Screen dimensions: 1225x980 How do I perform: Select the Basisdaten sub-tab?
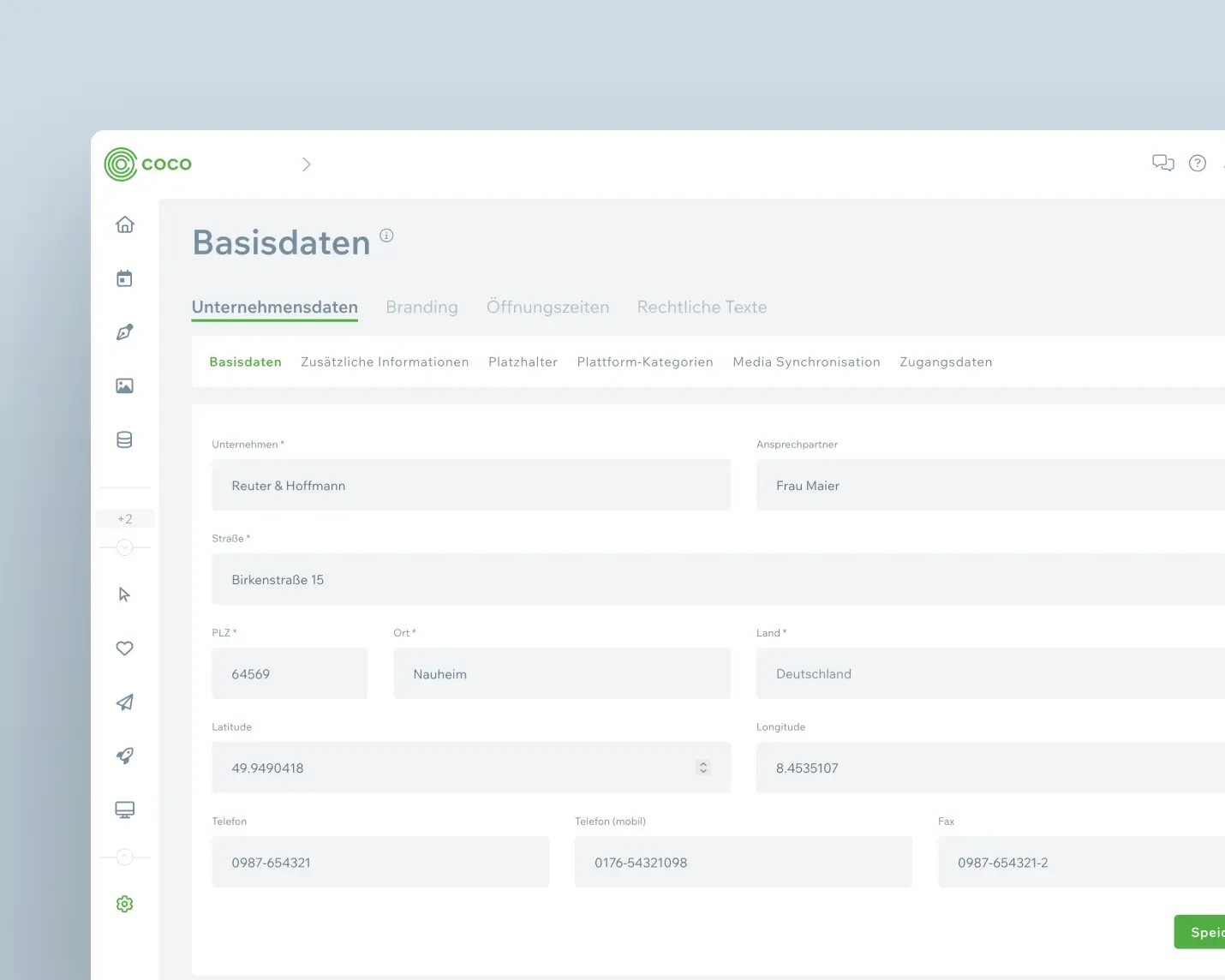[x=246, y=362]
